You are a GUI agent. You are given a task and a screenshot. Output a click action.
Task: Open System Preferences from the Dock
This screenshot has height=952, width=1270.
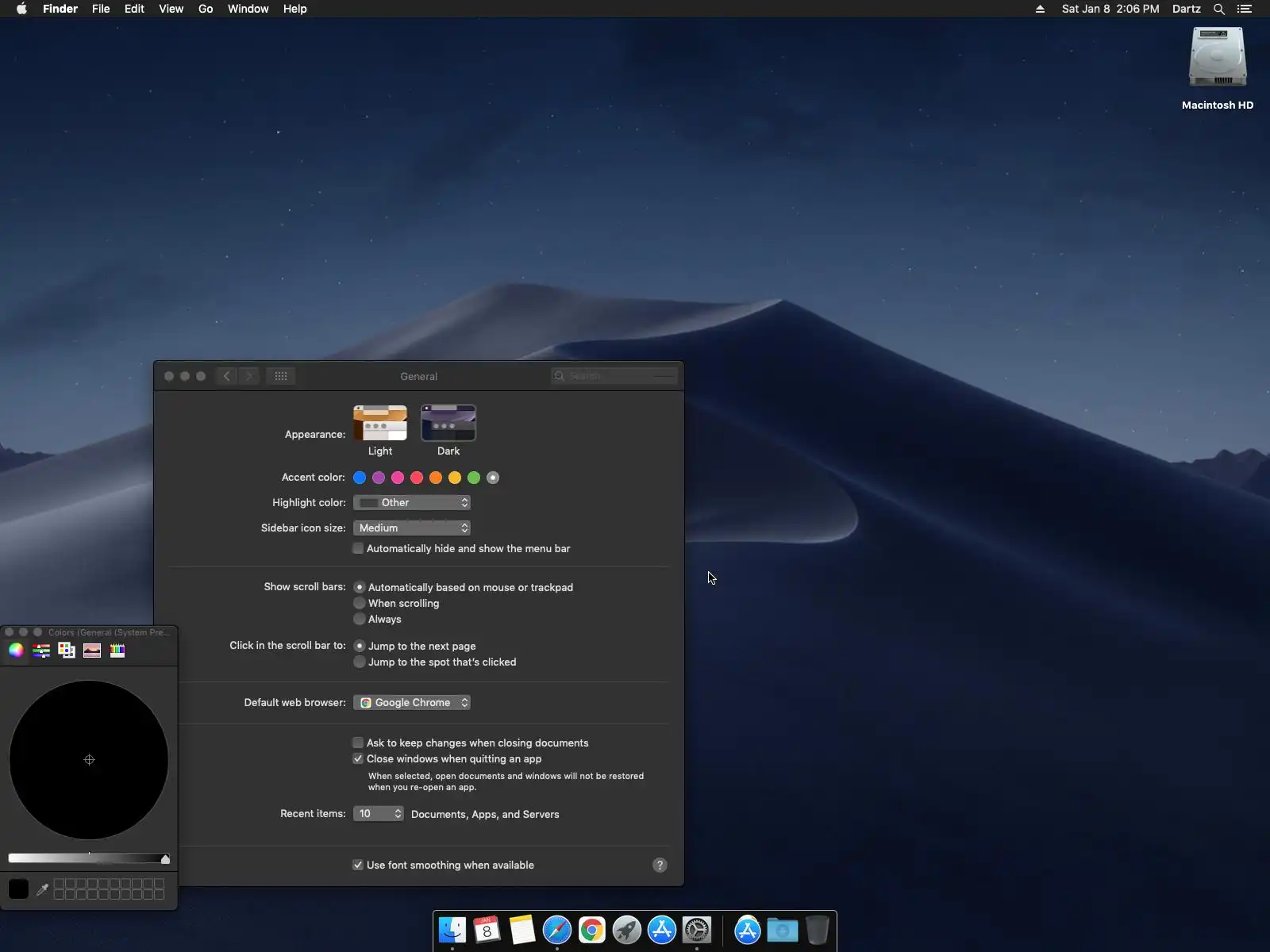pyautogui.click(x=697, y=930)
